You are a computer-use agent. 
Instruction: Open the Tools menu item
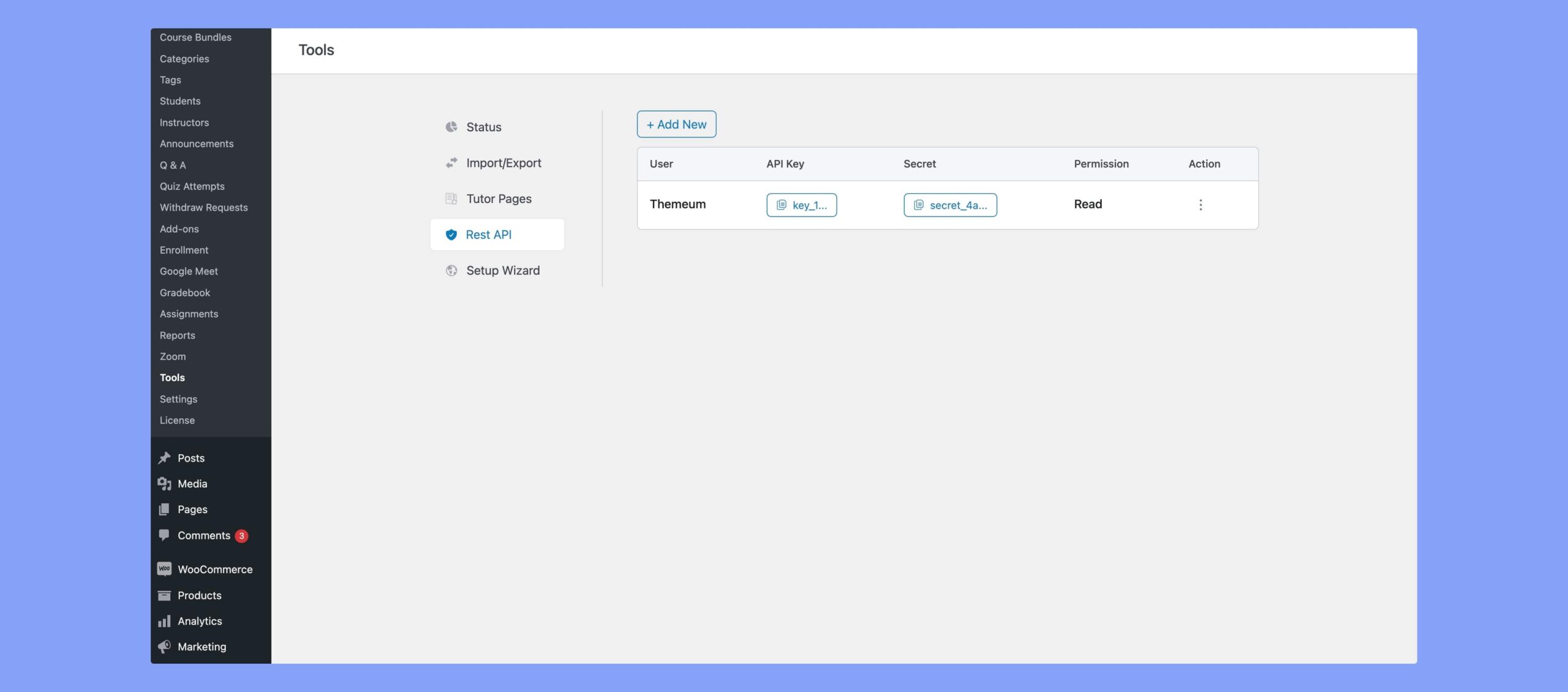click(x=172, y=378)
